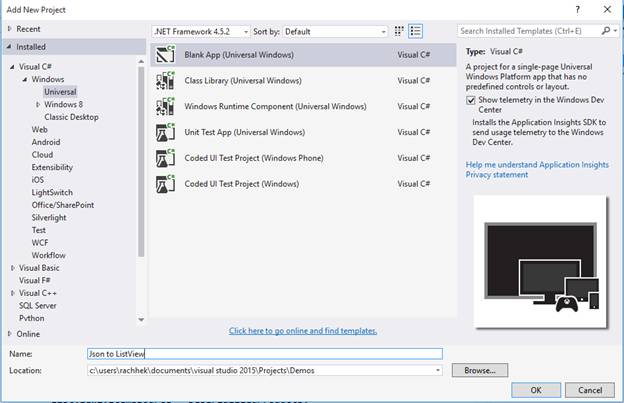Select Coded UI Test Project (Windows Phone) text
This screenshot has width=624, height=403.
pos(254,158)
